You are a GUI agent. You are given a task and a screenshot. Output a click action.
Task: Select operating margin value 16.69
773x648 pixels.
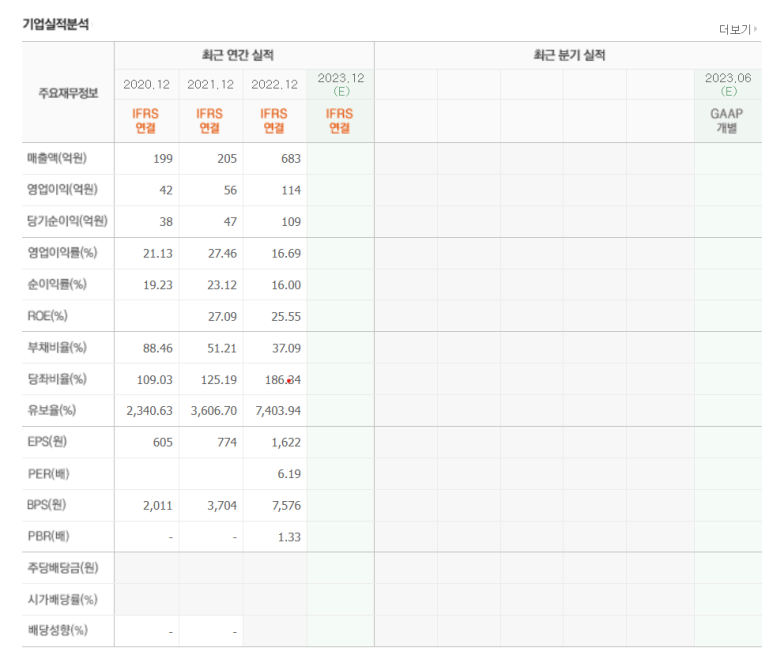tap(286, 253)
